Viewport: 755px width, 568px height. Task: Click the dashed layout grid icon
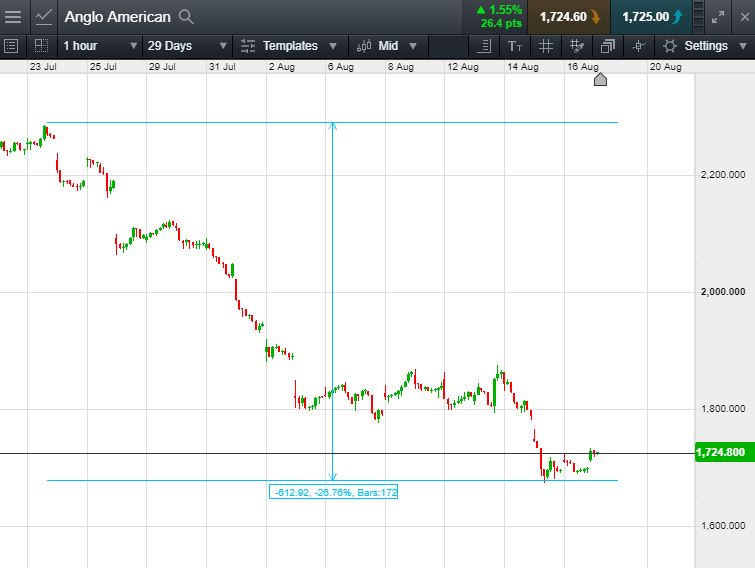point(41,46)
